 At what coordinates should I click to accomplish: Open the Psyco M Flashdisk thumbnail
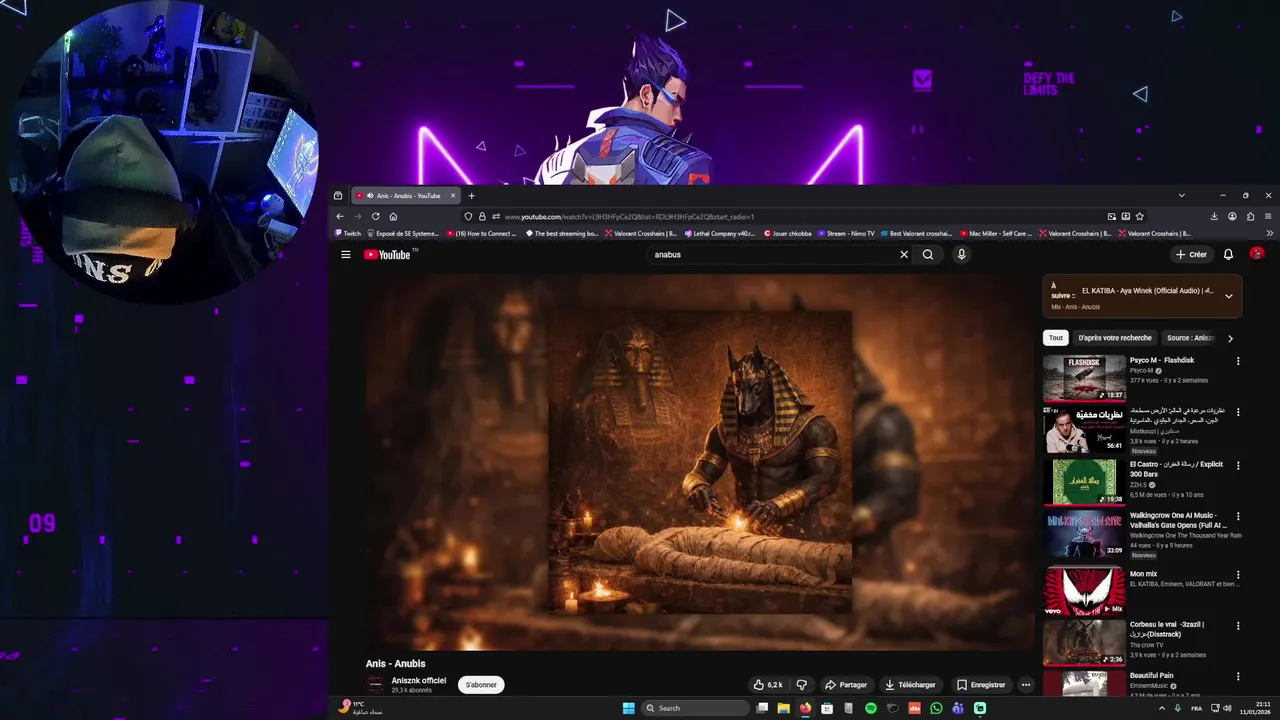1084,378
